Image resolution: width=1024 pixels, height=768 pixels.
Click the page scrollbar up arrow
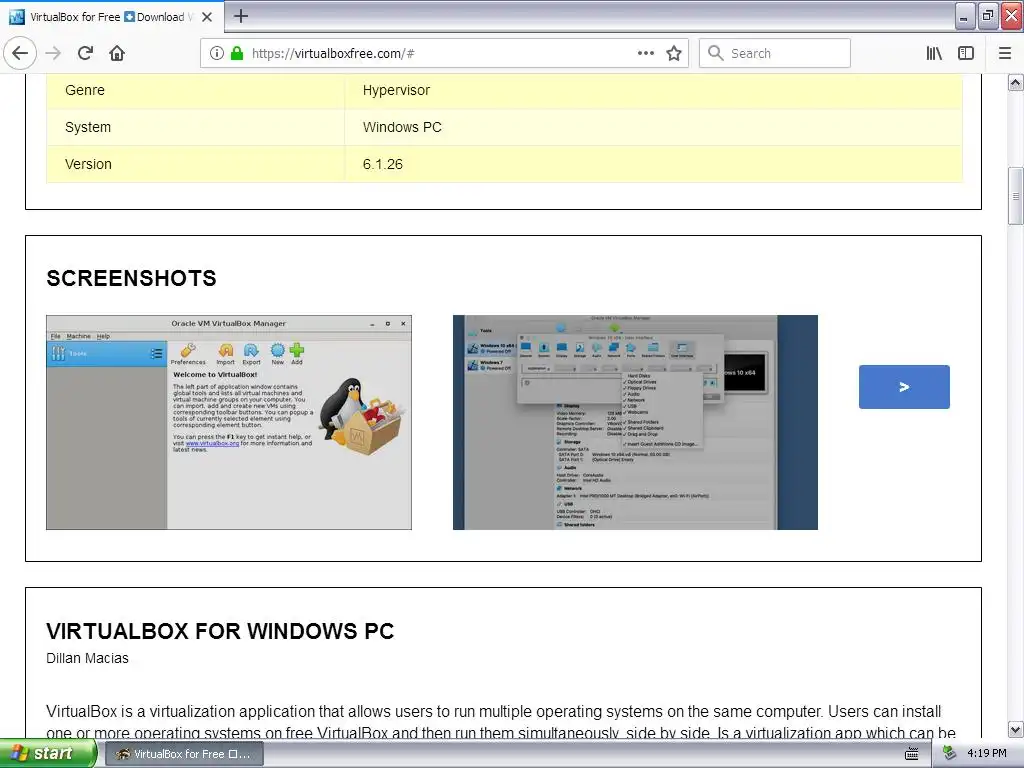[x=1015, y=83]
